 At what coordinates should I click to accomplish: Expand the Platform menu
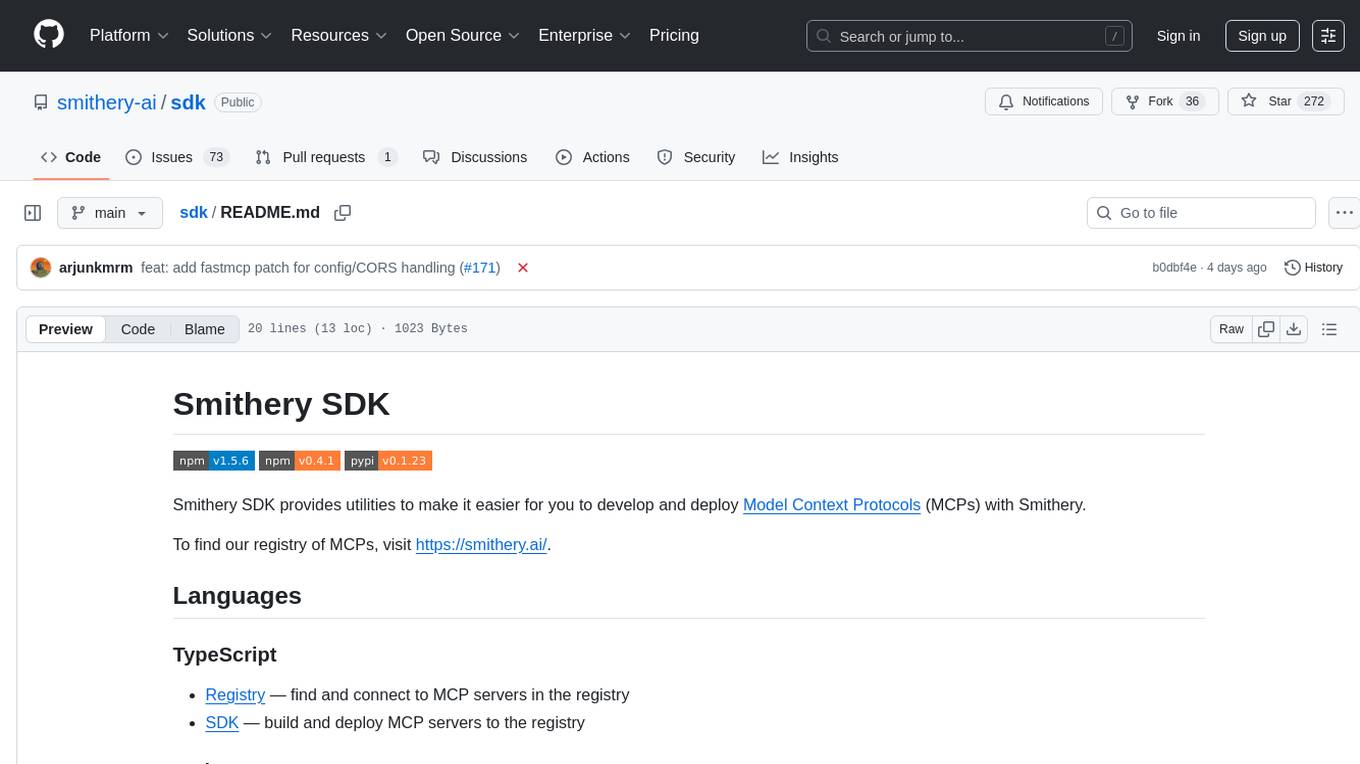[x=129, y=35]
